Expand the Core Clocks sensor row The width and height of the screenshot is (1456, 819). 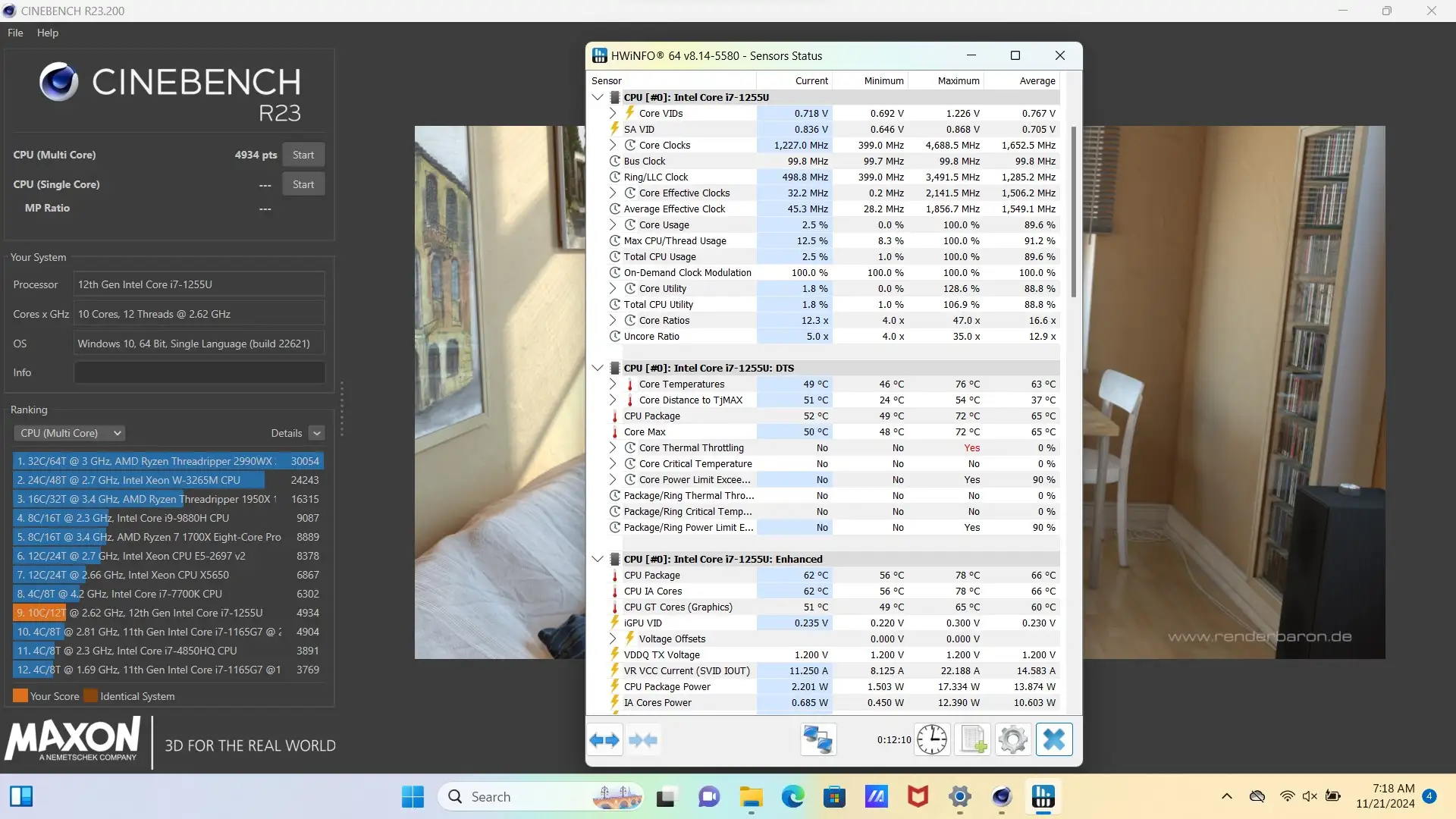pyautogui.click(x=613, y=145)
